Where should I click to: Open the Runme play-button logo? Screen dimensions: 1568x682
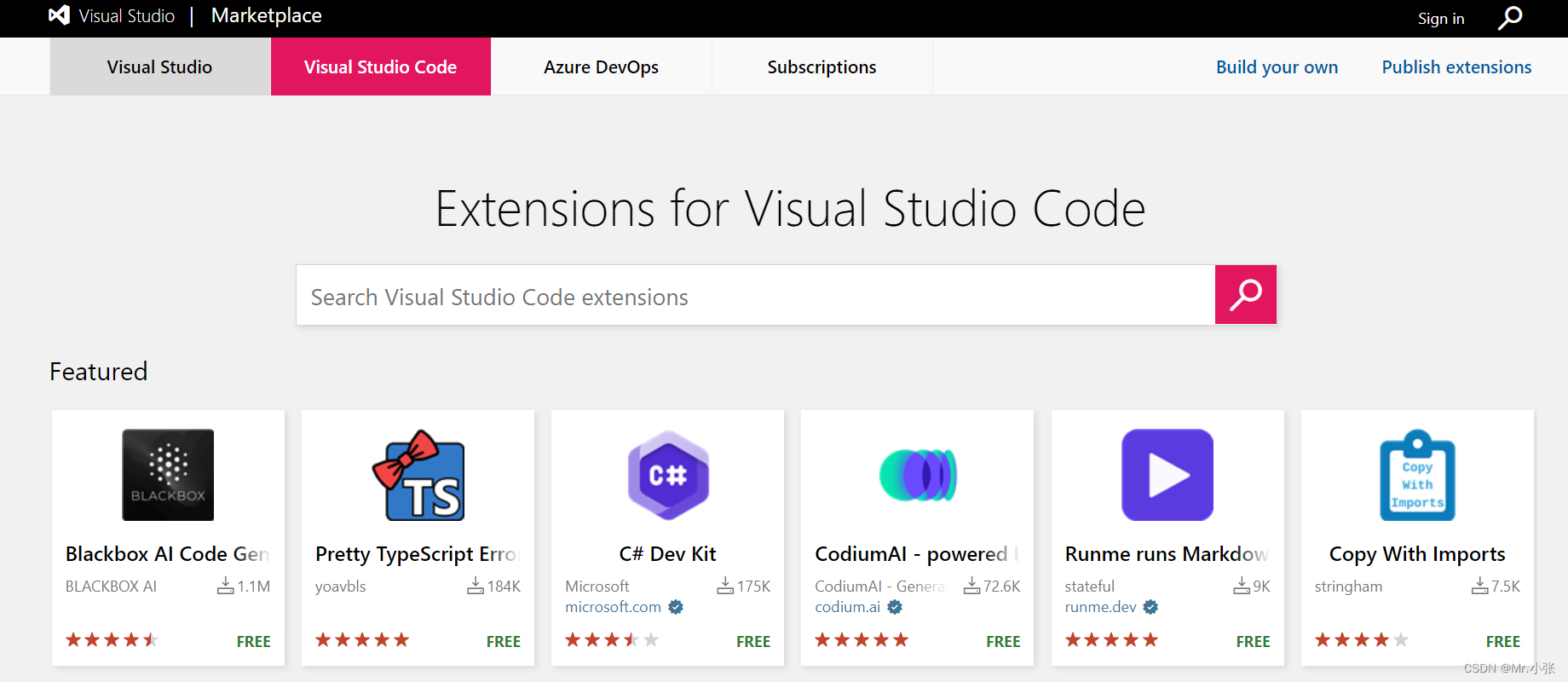(x=1167, y=475)
